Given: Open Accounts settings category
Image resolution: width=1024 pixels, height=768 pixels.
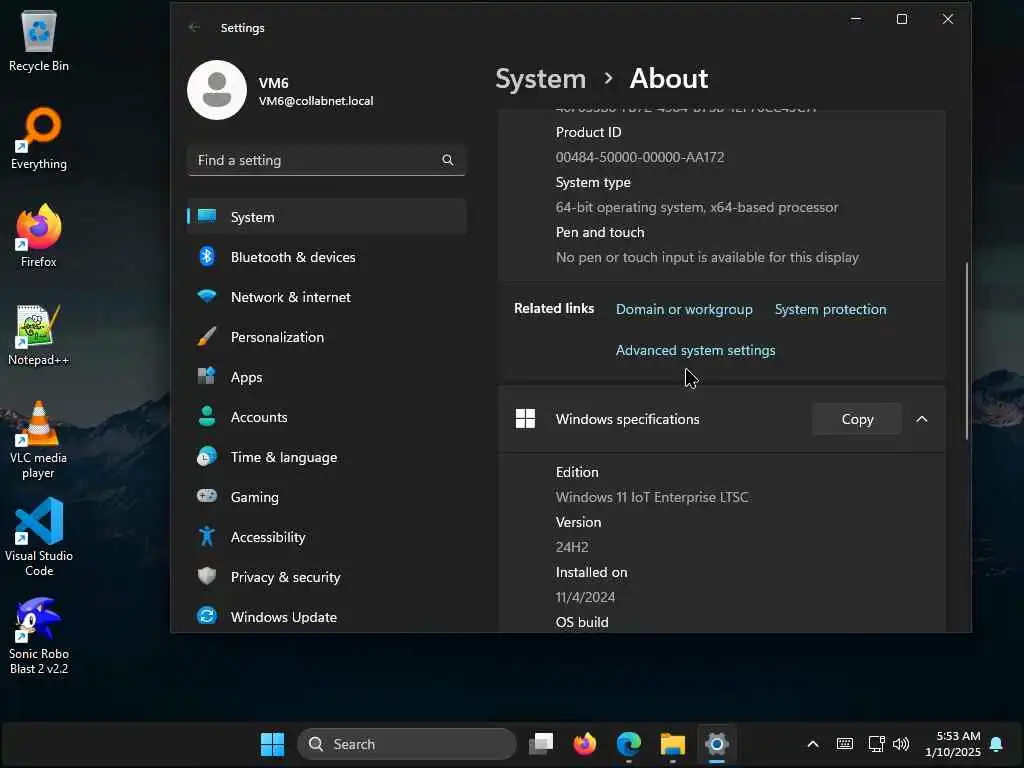Looking at the screenshot, I should coord(327,417).
